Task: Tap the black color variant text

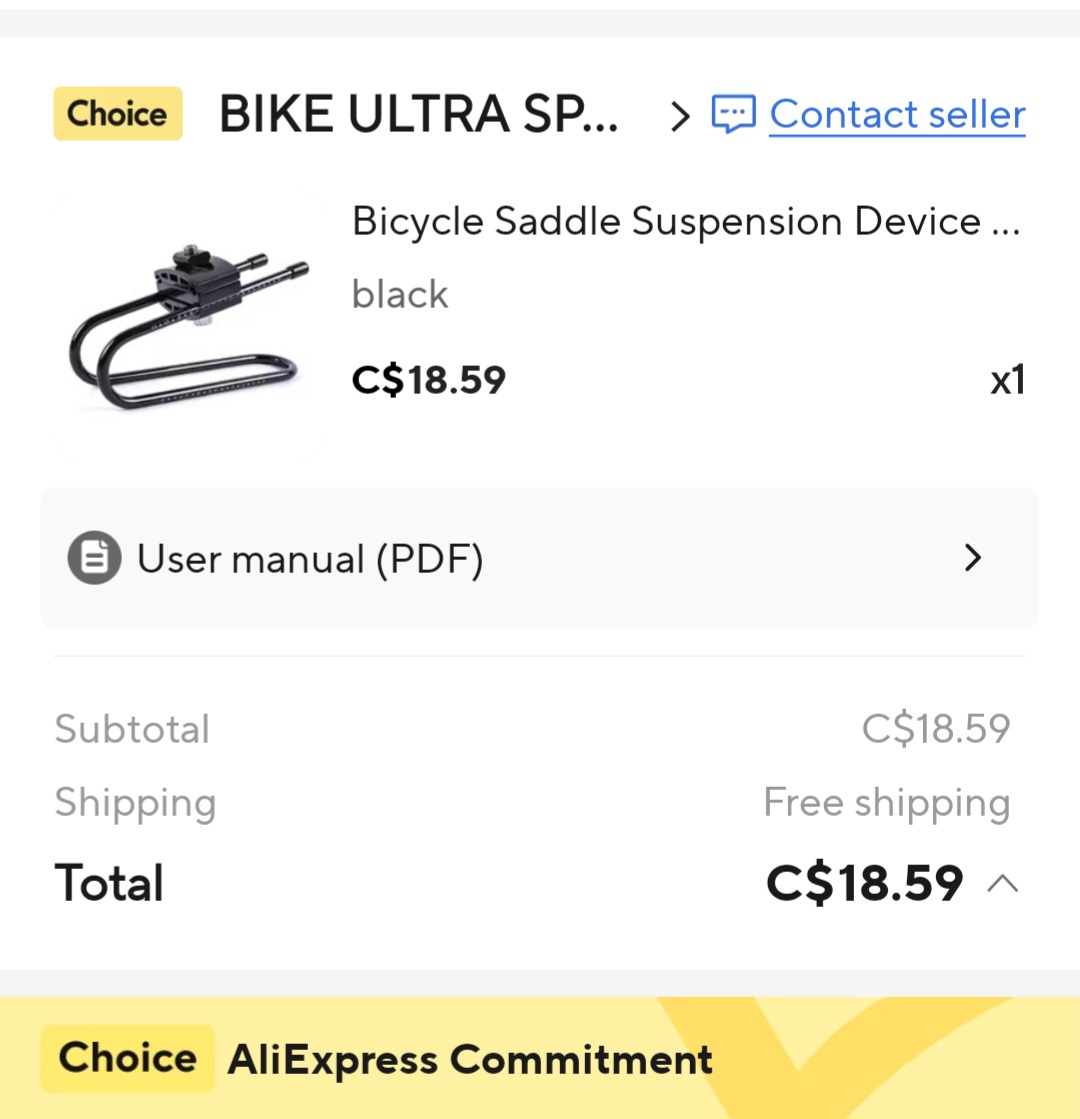Action: coord(400,294)
